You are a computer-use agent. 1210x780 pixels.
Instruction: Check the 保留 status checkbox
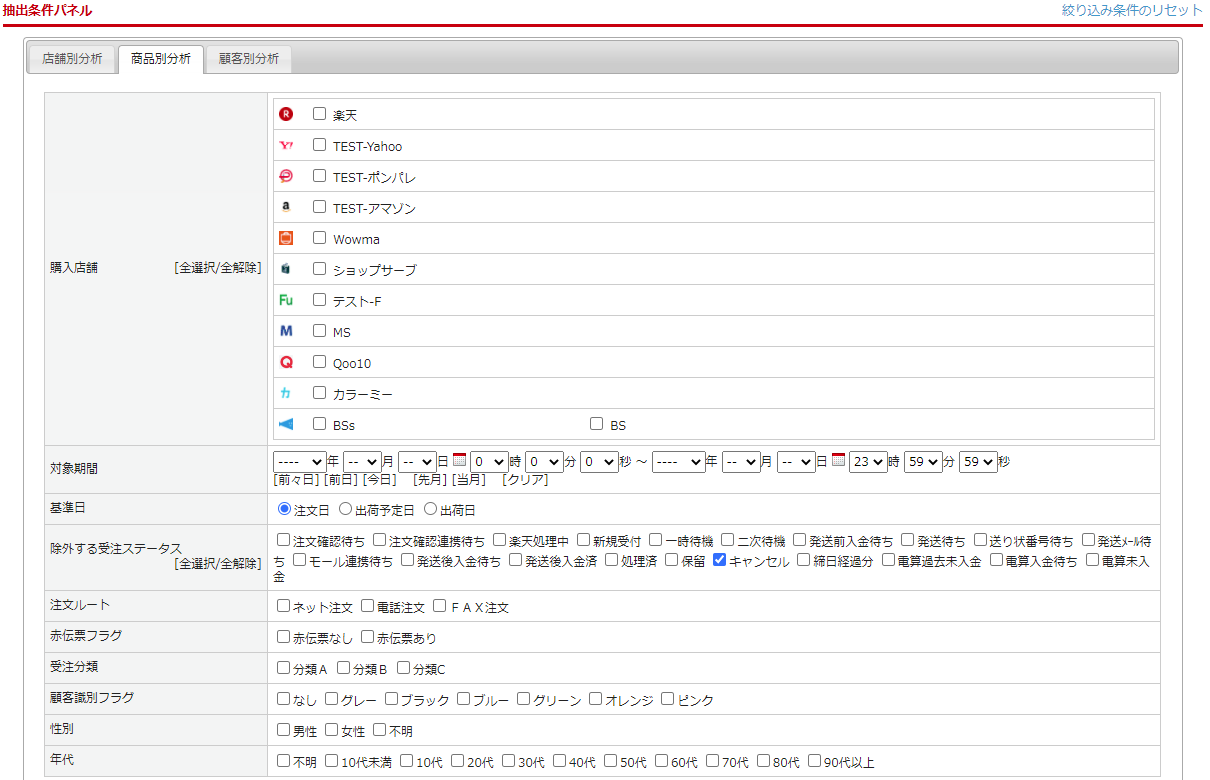coord(672,560)
